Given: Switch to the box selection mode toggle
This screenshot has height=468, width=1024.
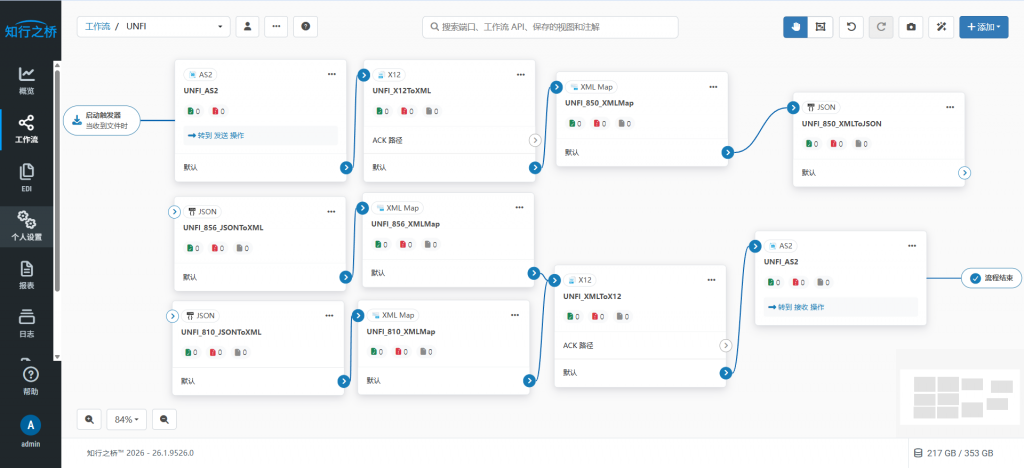Looking at the screenshot, I should (x=820, y=27).
